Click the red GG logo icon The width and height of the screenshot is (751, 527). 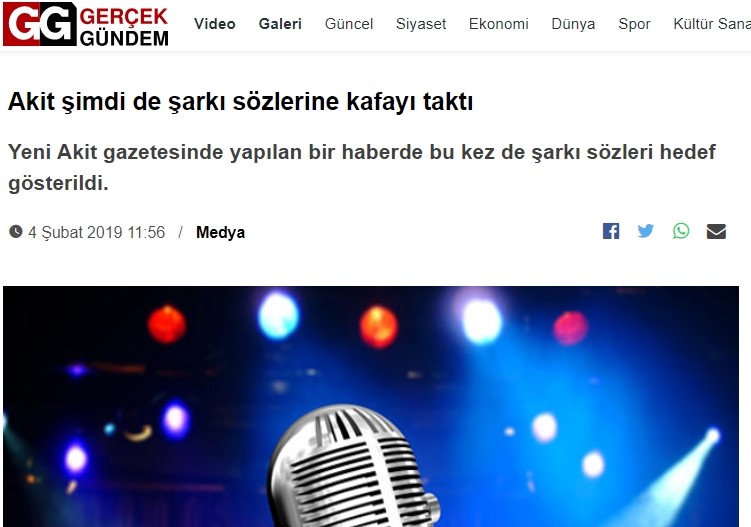[x=39, y=24]
